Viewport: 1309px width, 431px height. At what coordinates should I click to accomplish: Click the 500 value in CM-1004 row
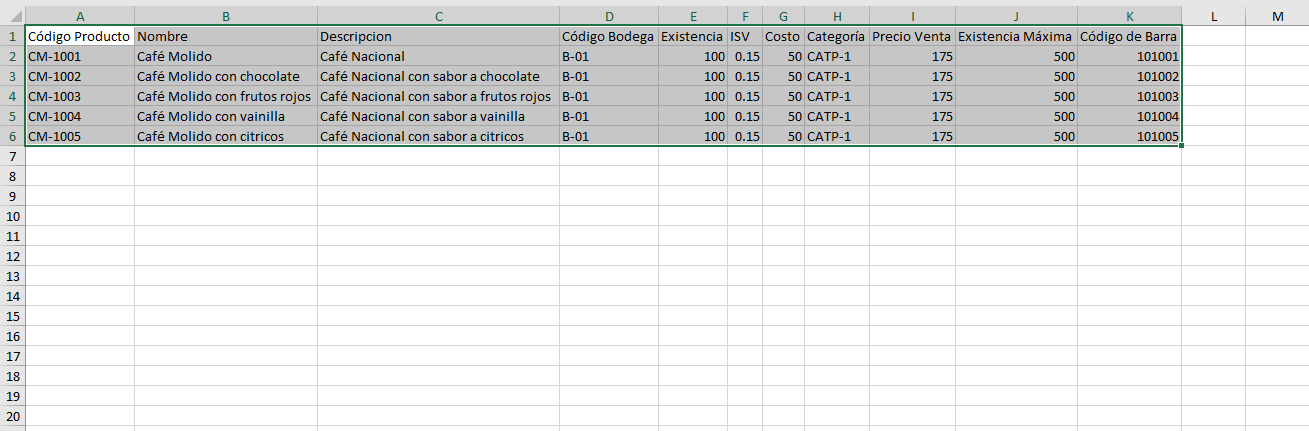[x=1016, y=116]
